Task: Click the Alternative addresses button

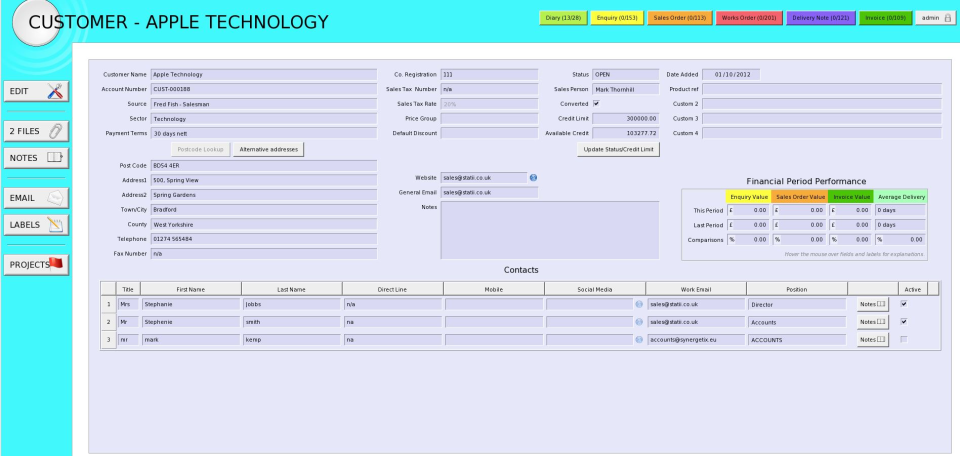Action: coord(268,149)
